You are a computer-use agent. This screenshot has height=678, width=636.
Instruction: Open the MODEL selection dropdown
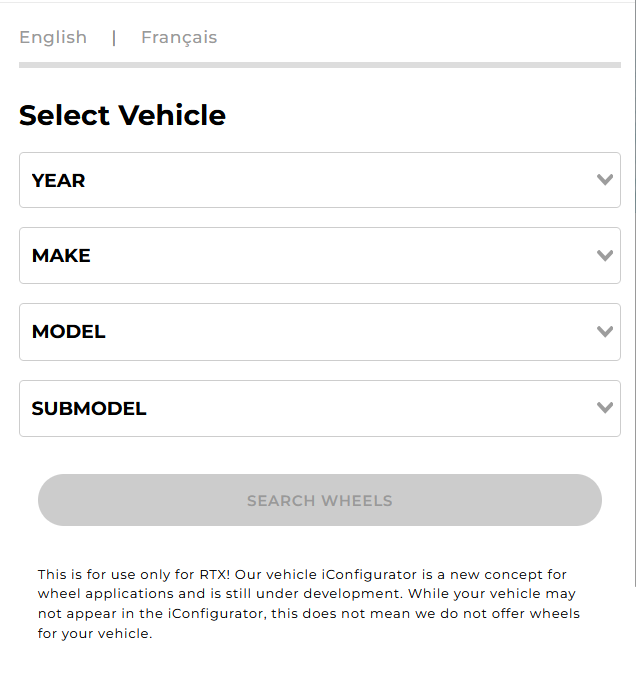(319, 331)
